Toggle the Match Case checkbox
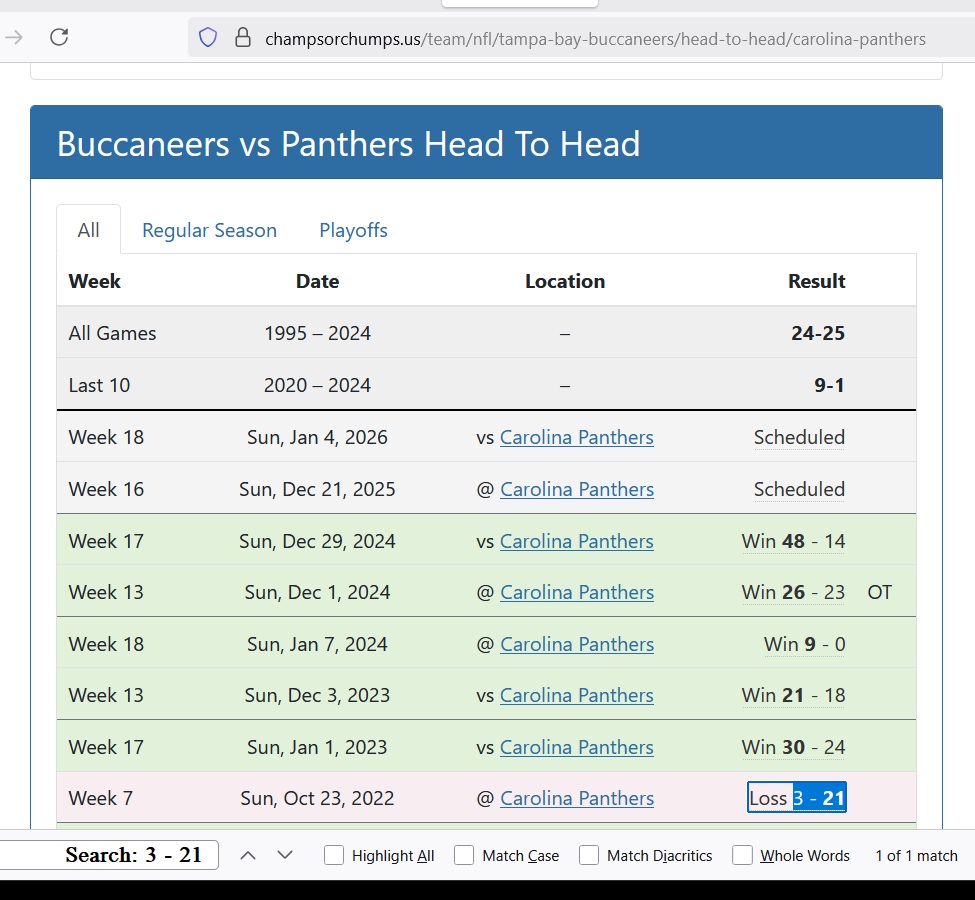 pyautogui.click(x=464, y=855)
